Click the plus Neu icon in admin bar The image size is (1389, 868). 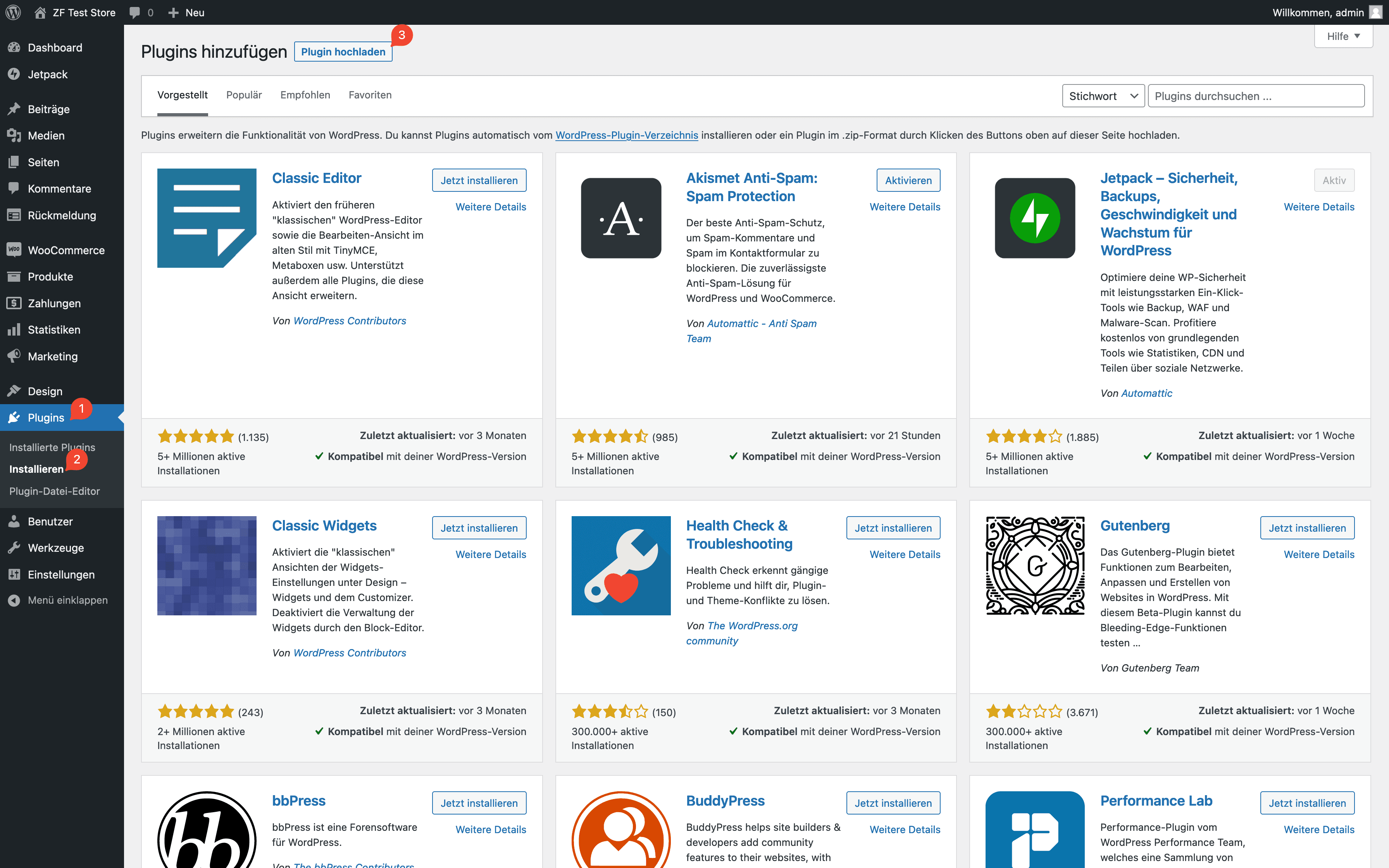173,13
